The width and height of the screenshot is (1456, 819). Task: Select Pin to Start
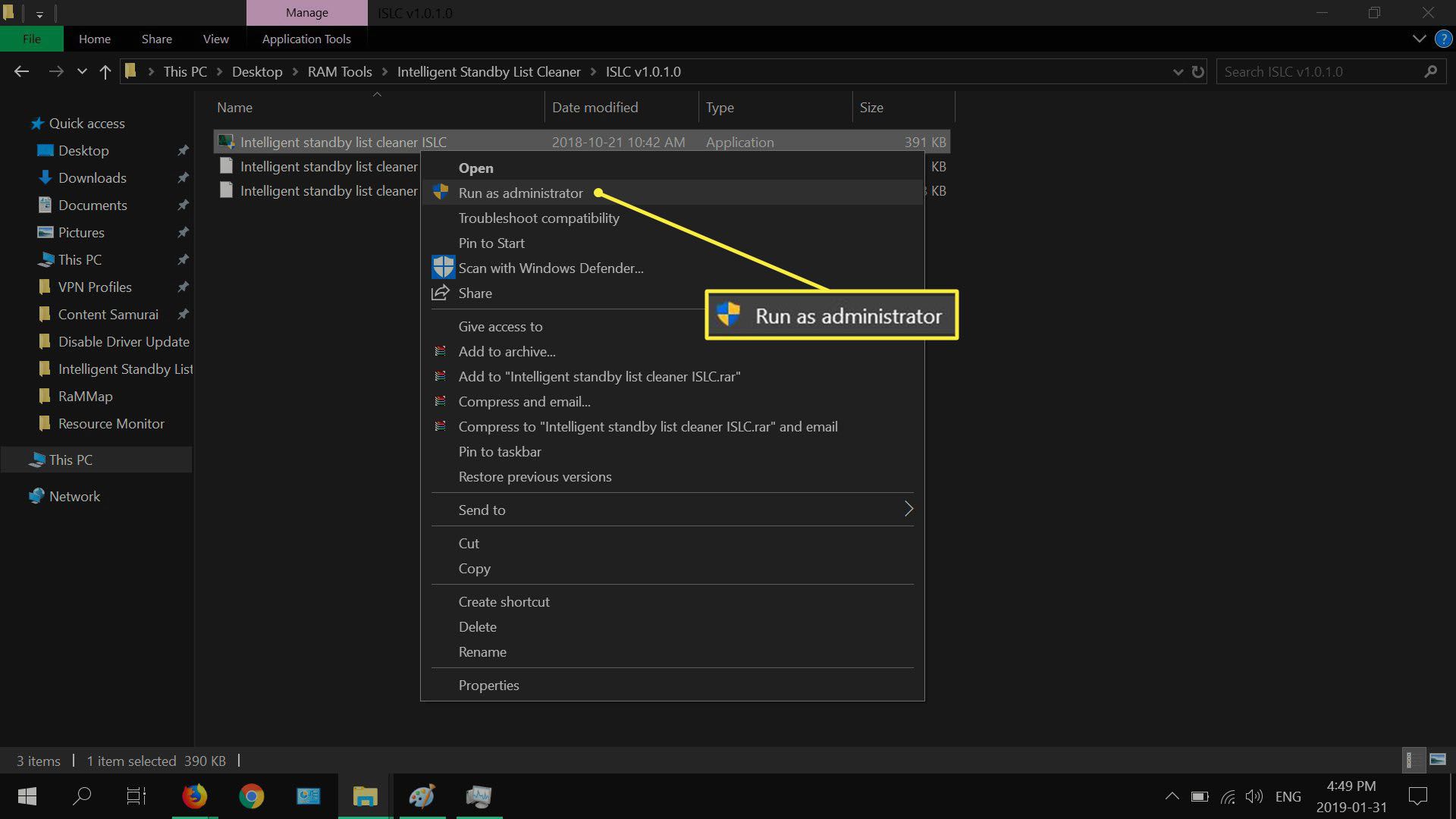coord(672,243)
